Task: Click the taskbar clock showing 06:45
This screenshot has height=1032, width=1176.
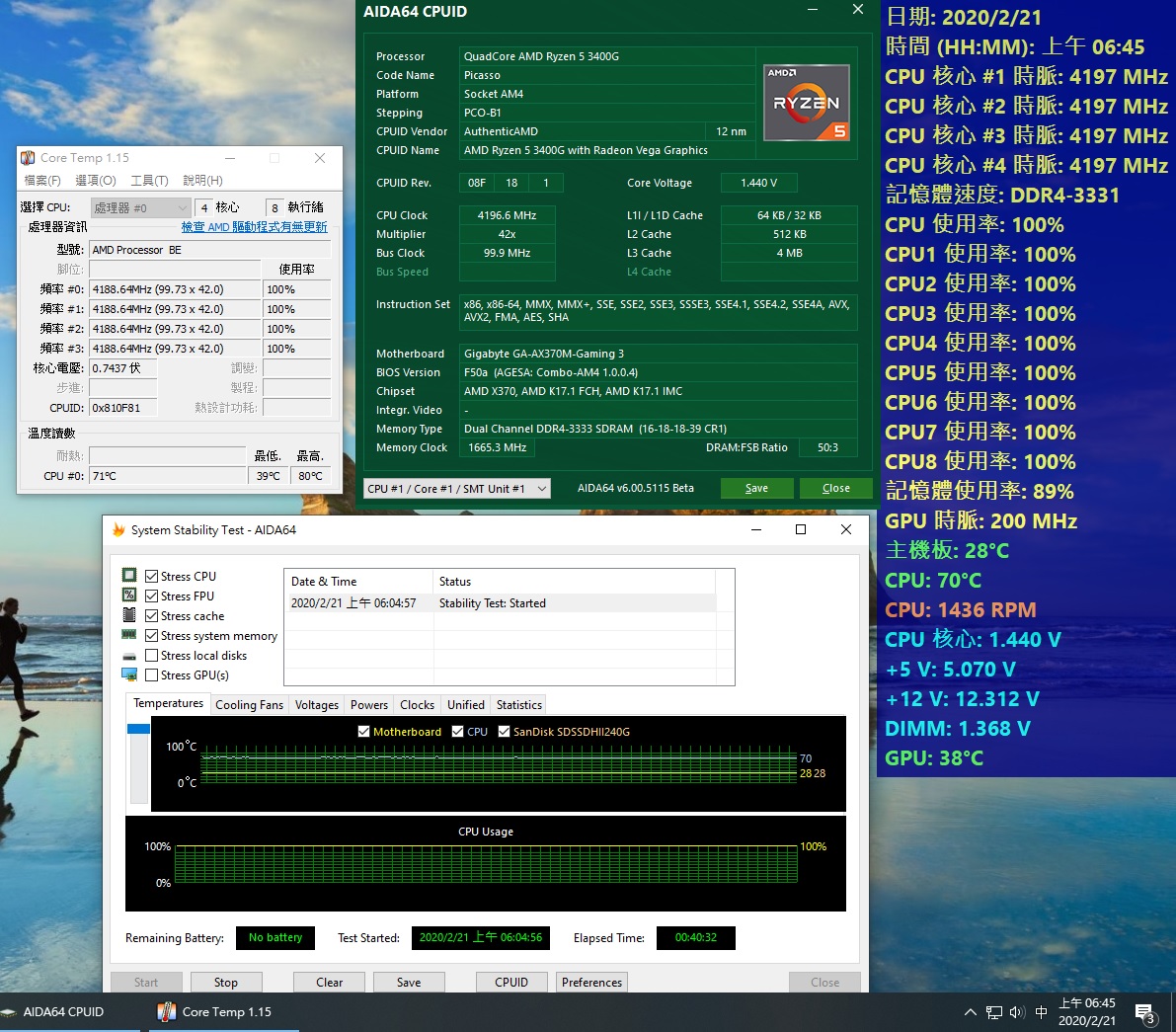Action: 1087,1011
